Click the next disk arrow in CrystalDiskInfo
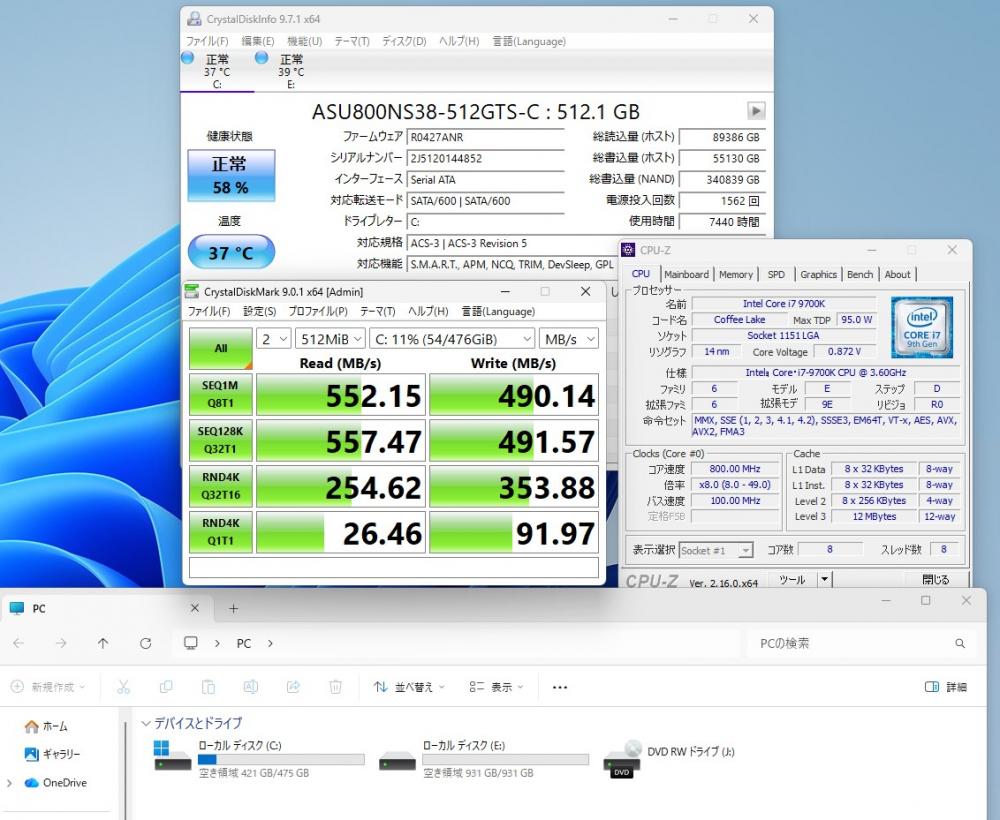The width and height of the screenshot is (1000, 820). click(756, 111)
